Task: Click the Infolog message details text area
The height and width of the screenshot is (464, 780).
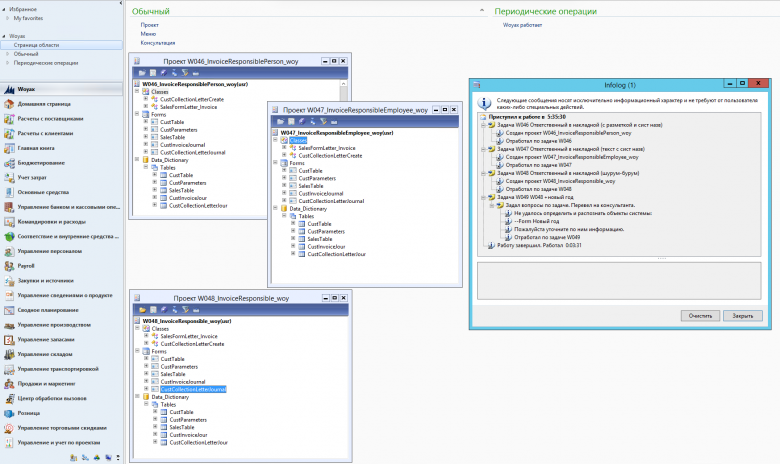Action: coord(620,281)
